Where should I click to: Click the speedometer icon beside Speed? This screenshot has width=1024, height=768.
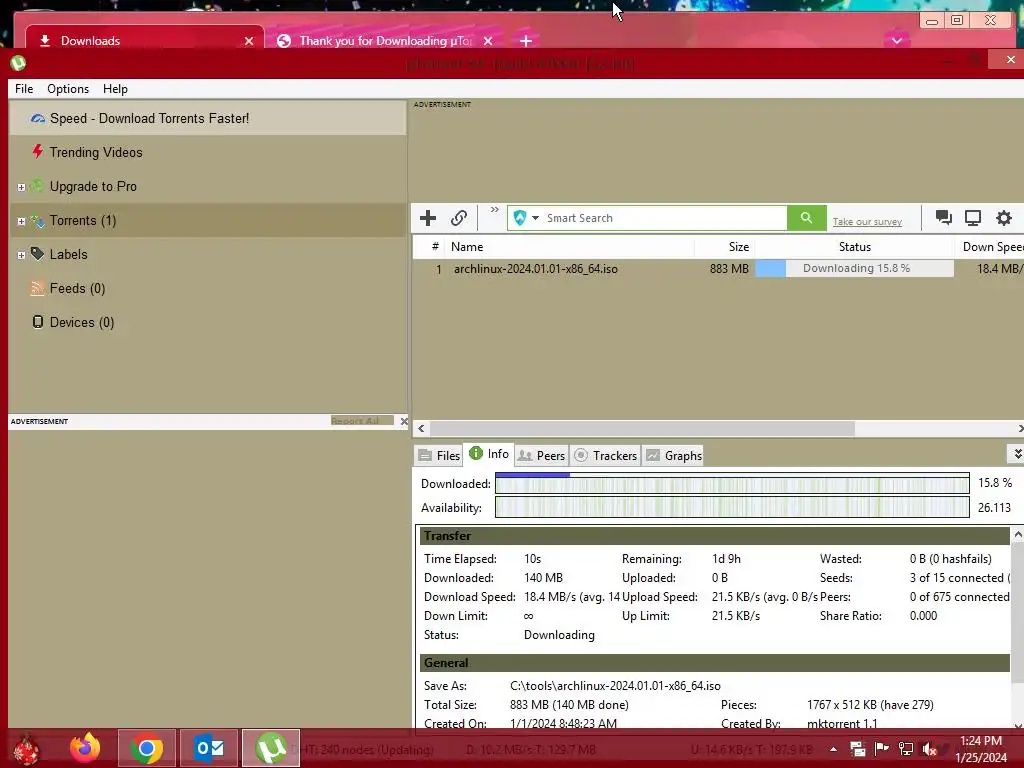pos(38,118)
